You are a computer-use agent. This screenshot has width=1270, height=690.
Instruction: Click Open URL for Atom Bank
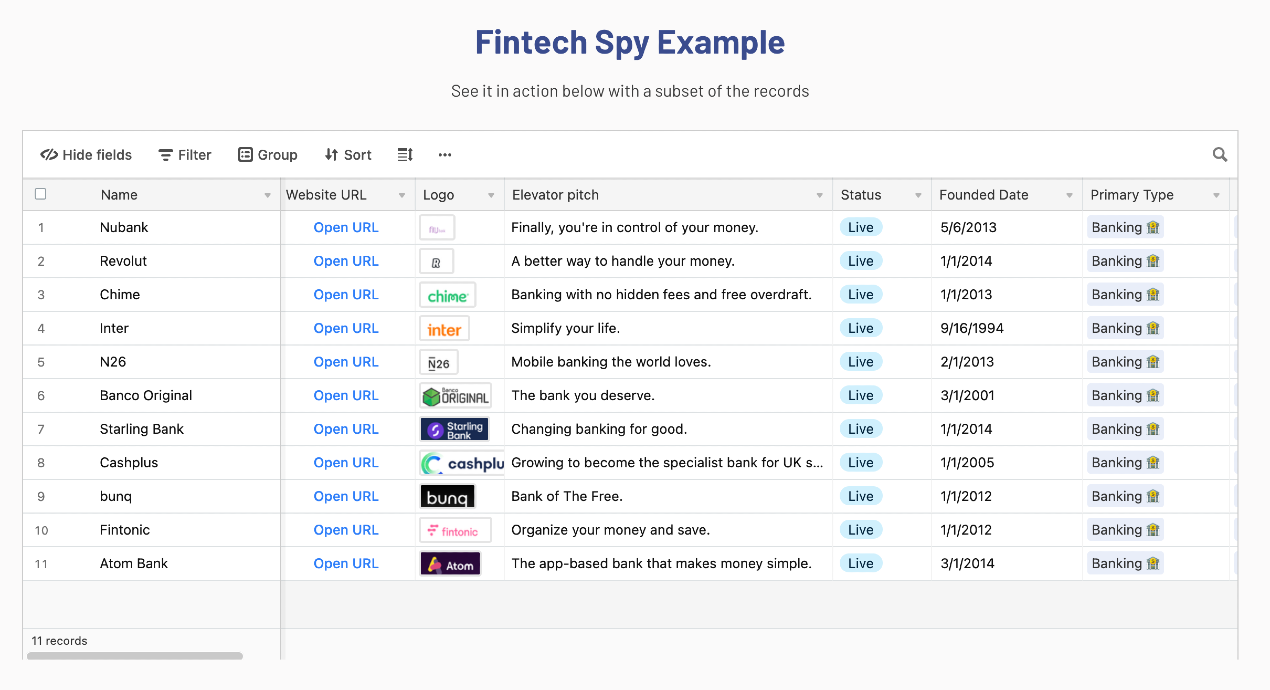click(x=346, y=563)
